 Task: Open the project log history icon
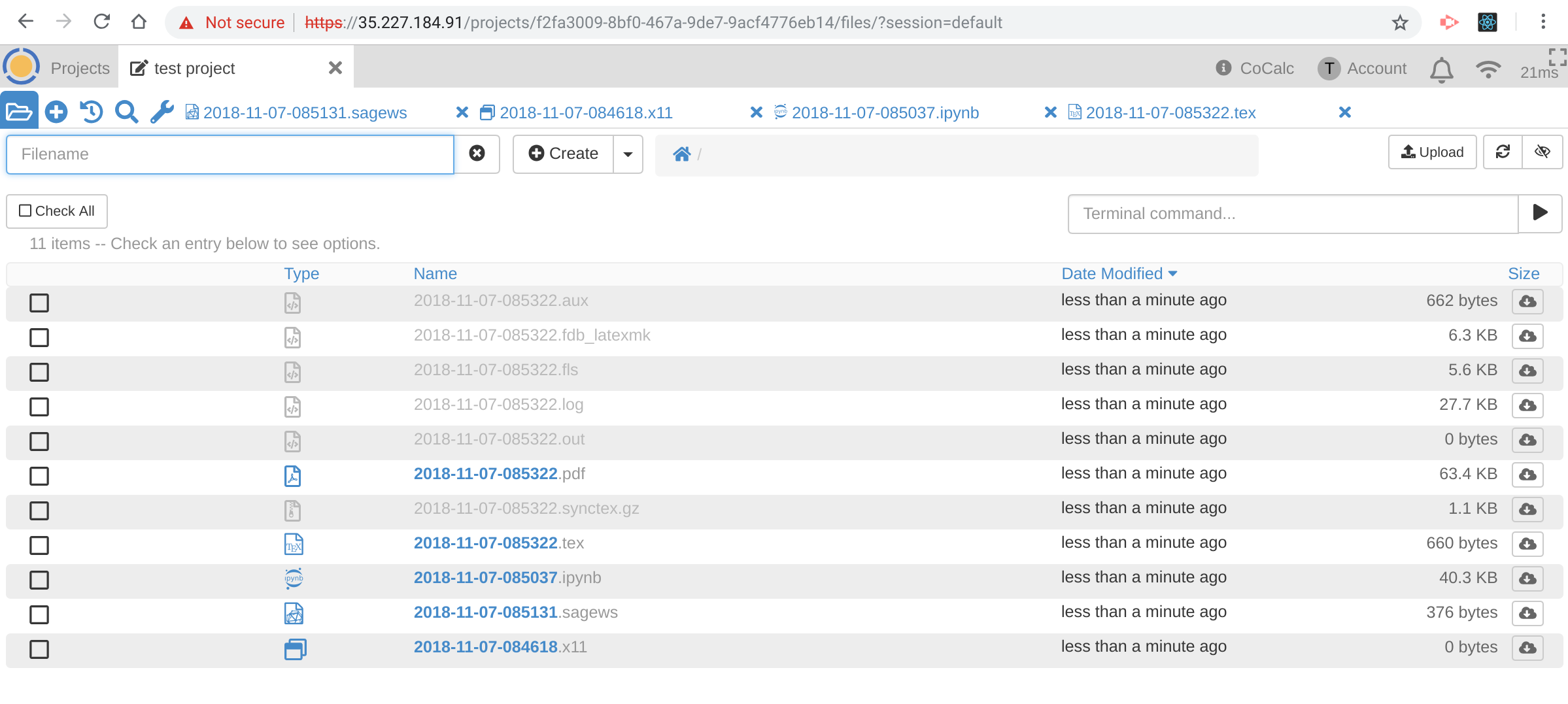(x=91, y=112)
